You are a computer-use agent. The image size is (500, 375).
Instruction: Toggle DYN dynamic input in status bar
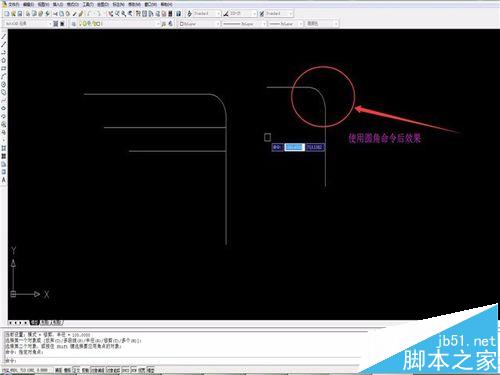click(134, 370)
